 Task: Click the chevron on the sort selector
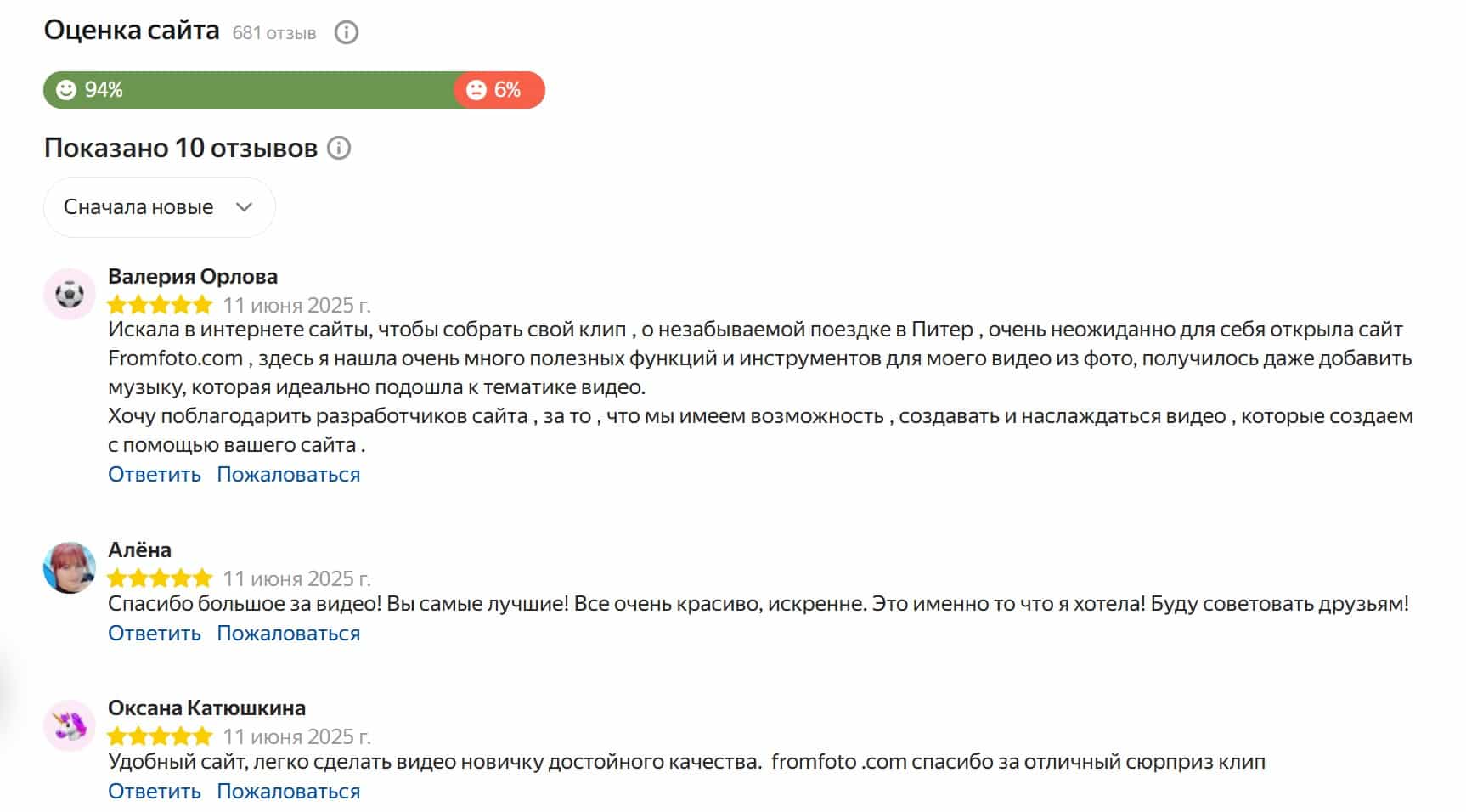coord(245,206)
